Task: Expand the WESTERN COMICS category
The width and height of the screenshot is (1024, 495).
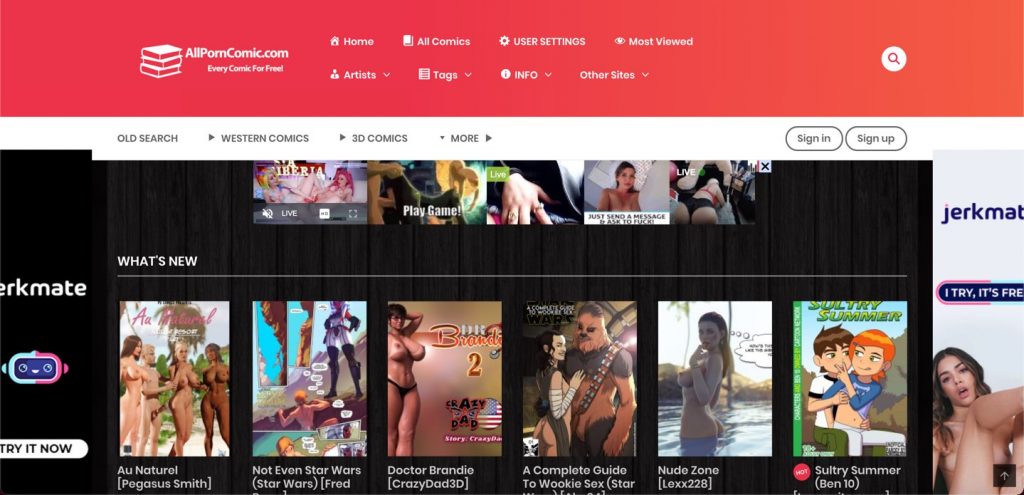Action: tap(259, 138)
